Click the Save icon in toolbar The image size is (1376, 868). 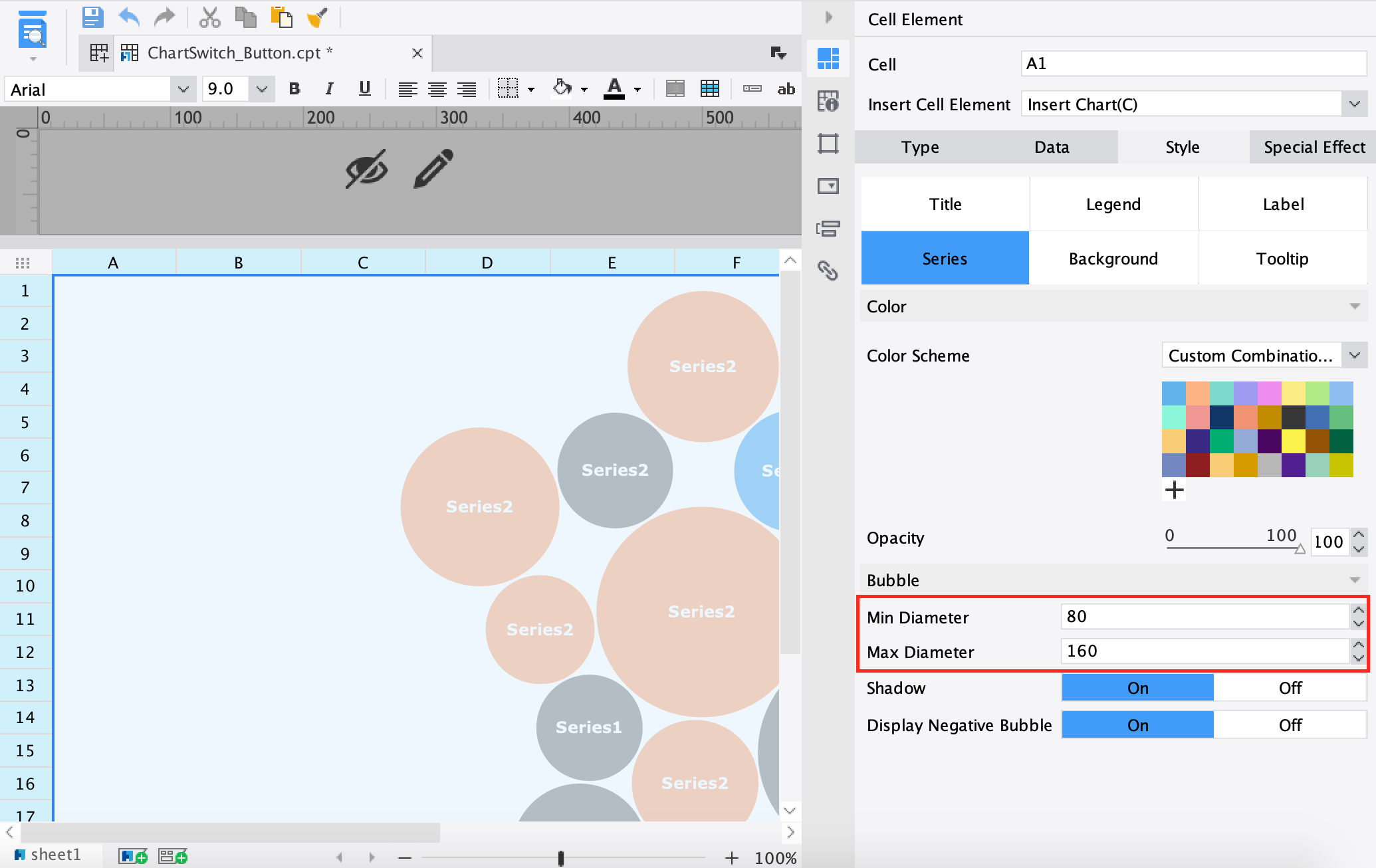(92, 17)
